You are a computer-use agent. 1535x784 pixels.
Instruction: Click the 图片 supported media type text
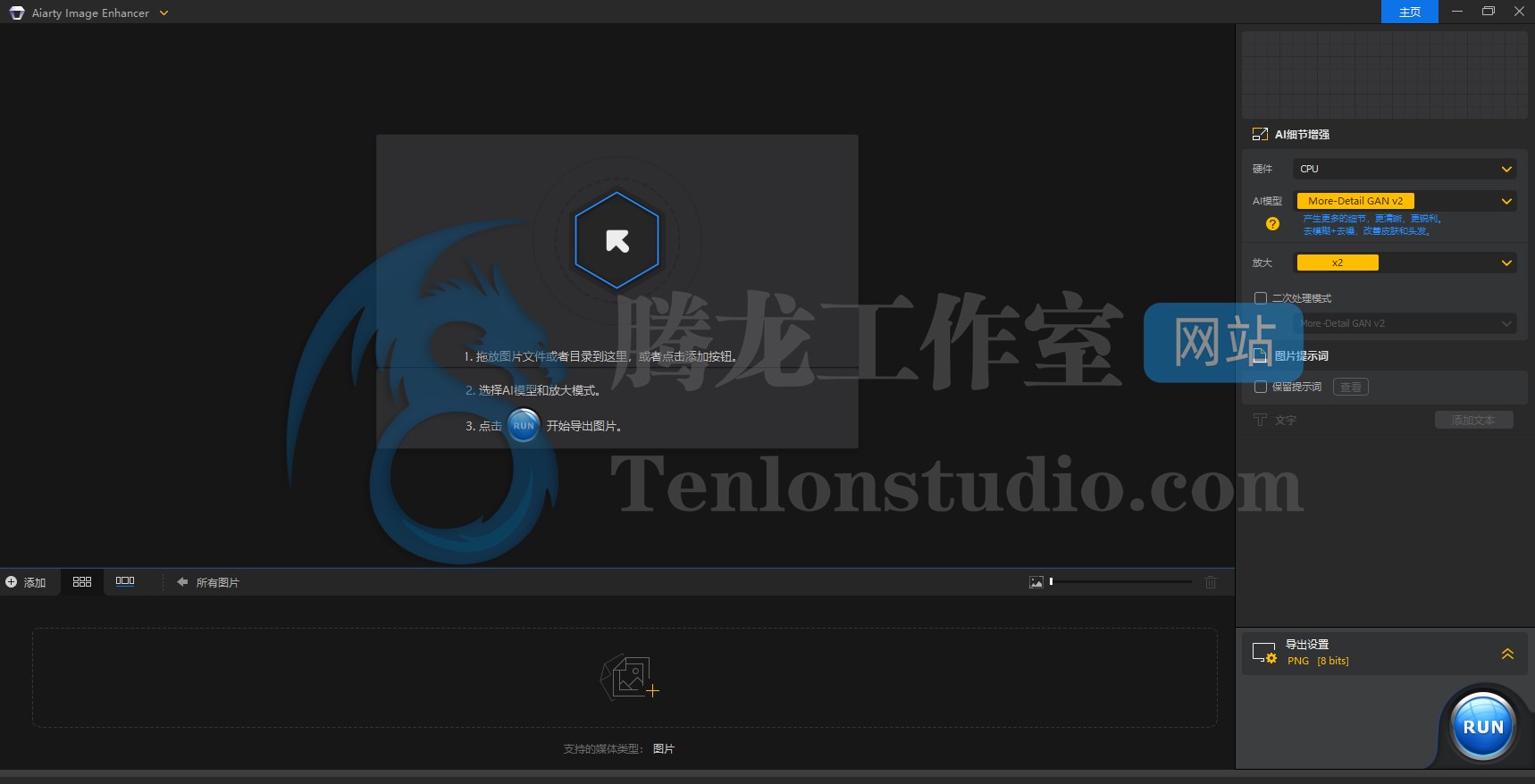(x=664, y=748)
